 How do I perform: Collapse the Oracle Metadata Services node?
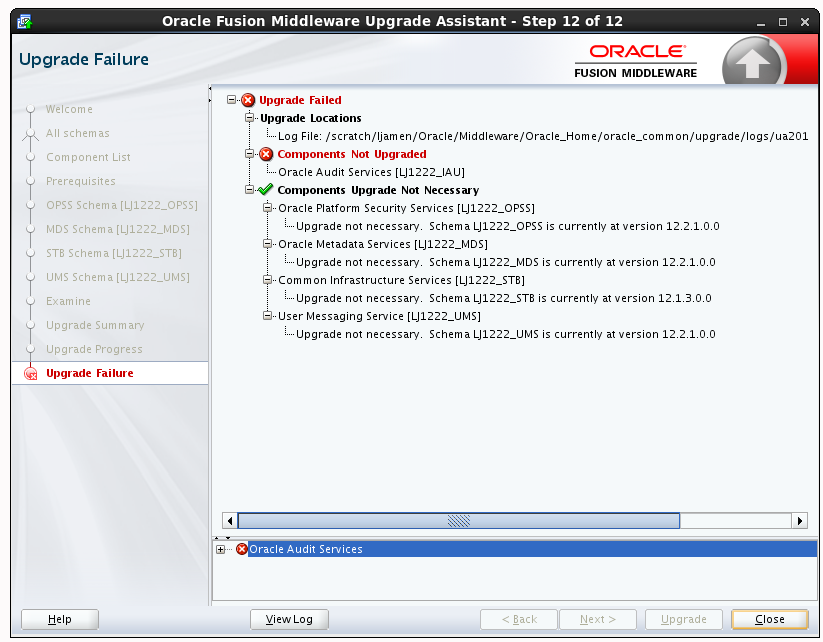(267, 244)
